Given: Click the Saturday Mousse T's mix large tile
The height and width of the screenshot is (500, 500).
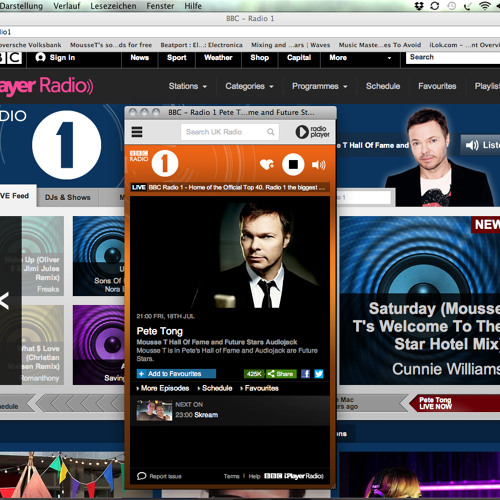Looking at the screenshot, I should click(420, 301).
